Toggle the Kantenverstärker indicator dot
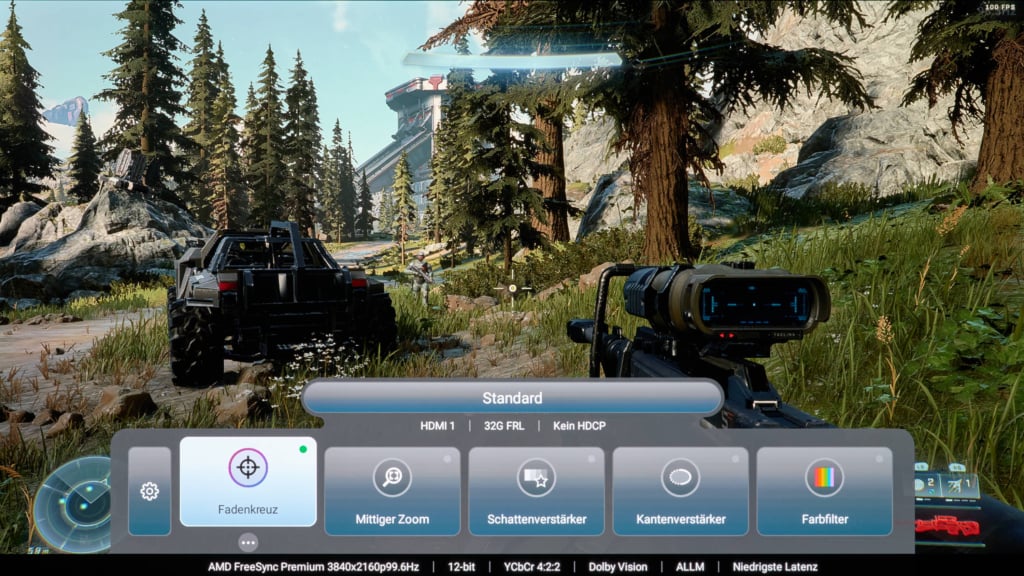This screenshot has height=576, width=1024. point(735,459)
